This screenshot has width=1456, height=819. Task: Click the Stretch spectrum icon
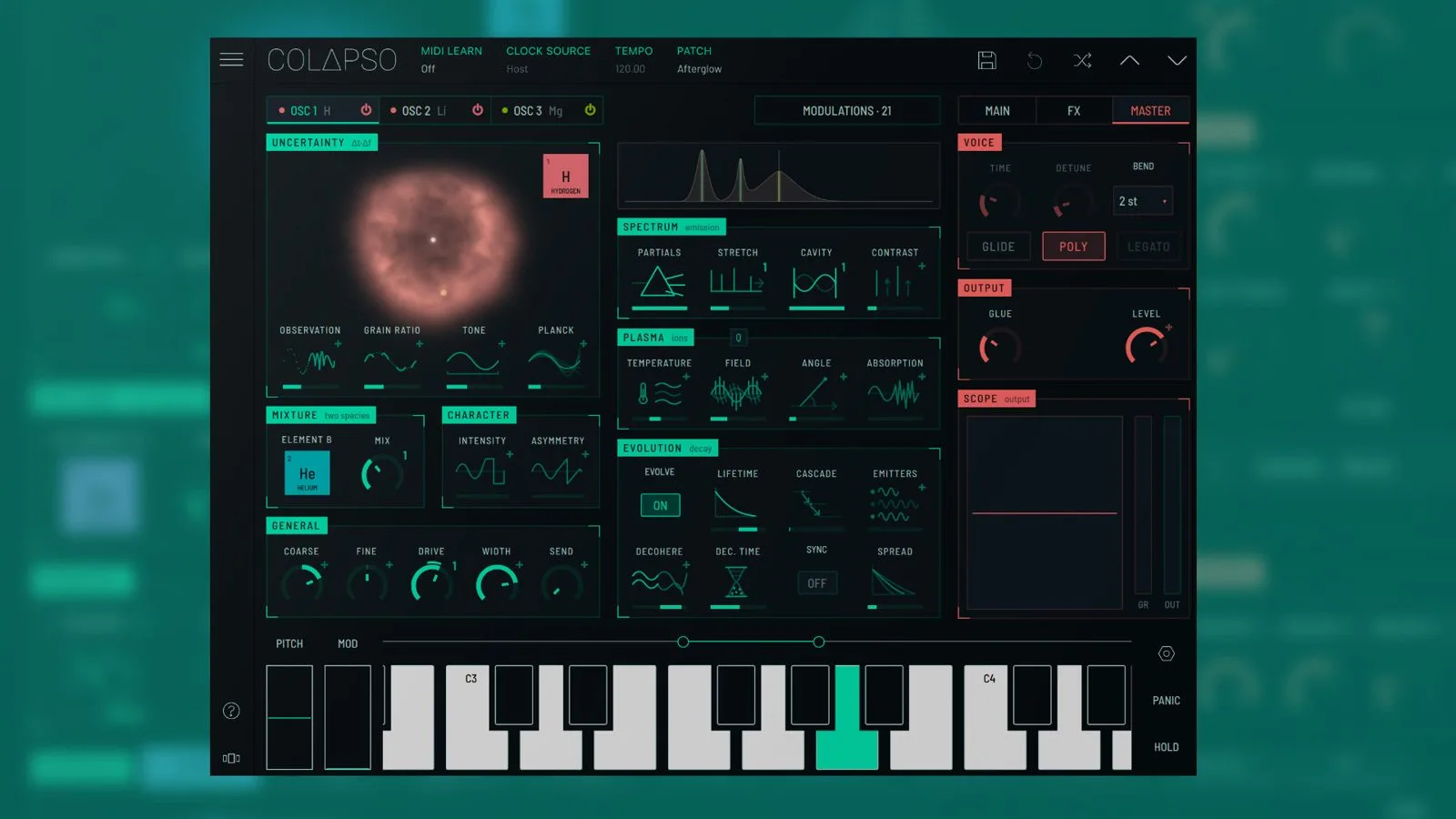click(738, 282)
